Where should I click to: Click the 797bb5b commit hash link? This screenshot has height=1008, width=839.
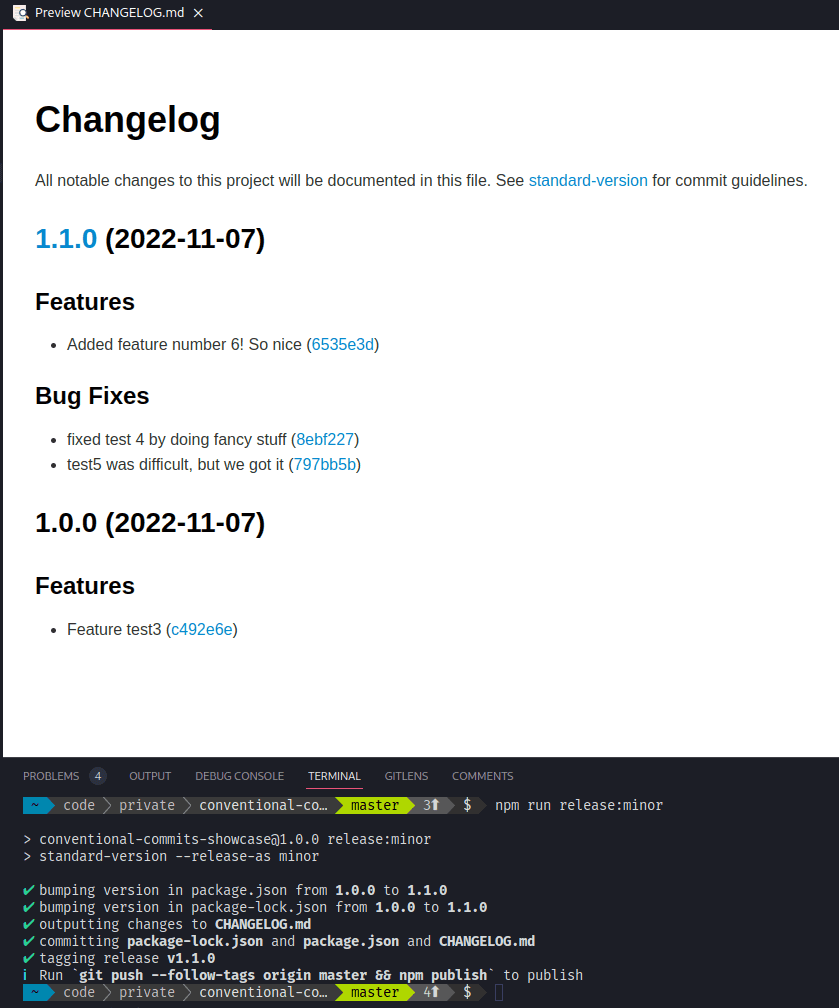[324, 464]
